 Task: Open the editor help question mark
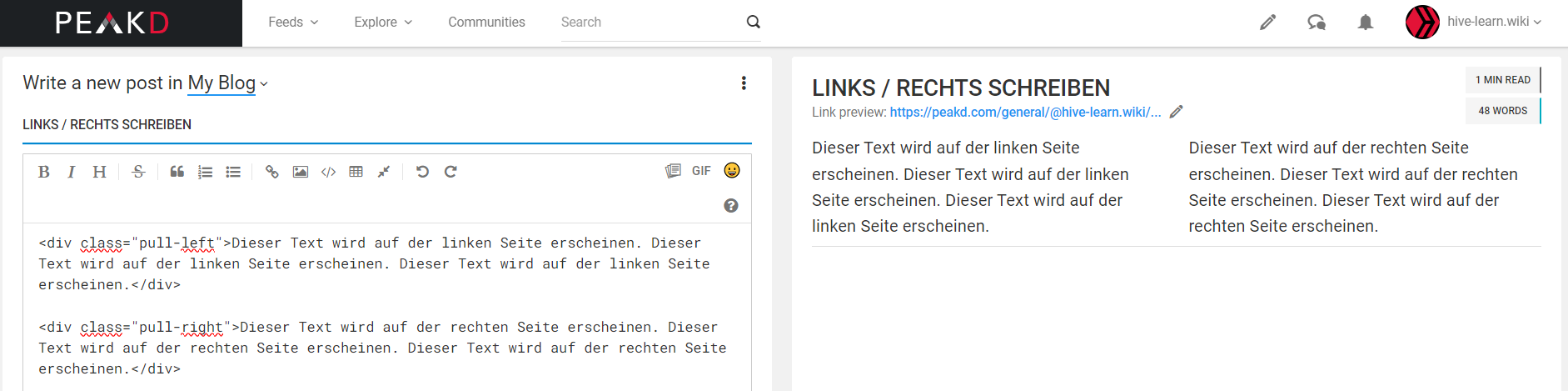731,206
